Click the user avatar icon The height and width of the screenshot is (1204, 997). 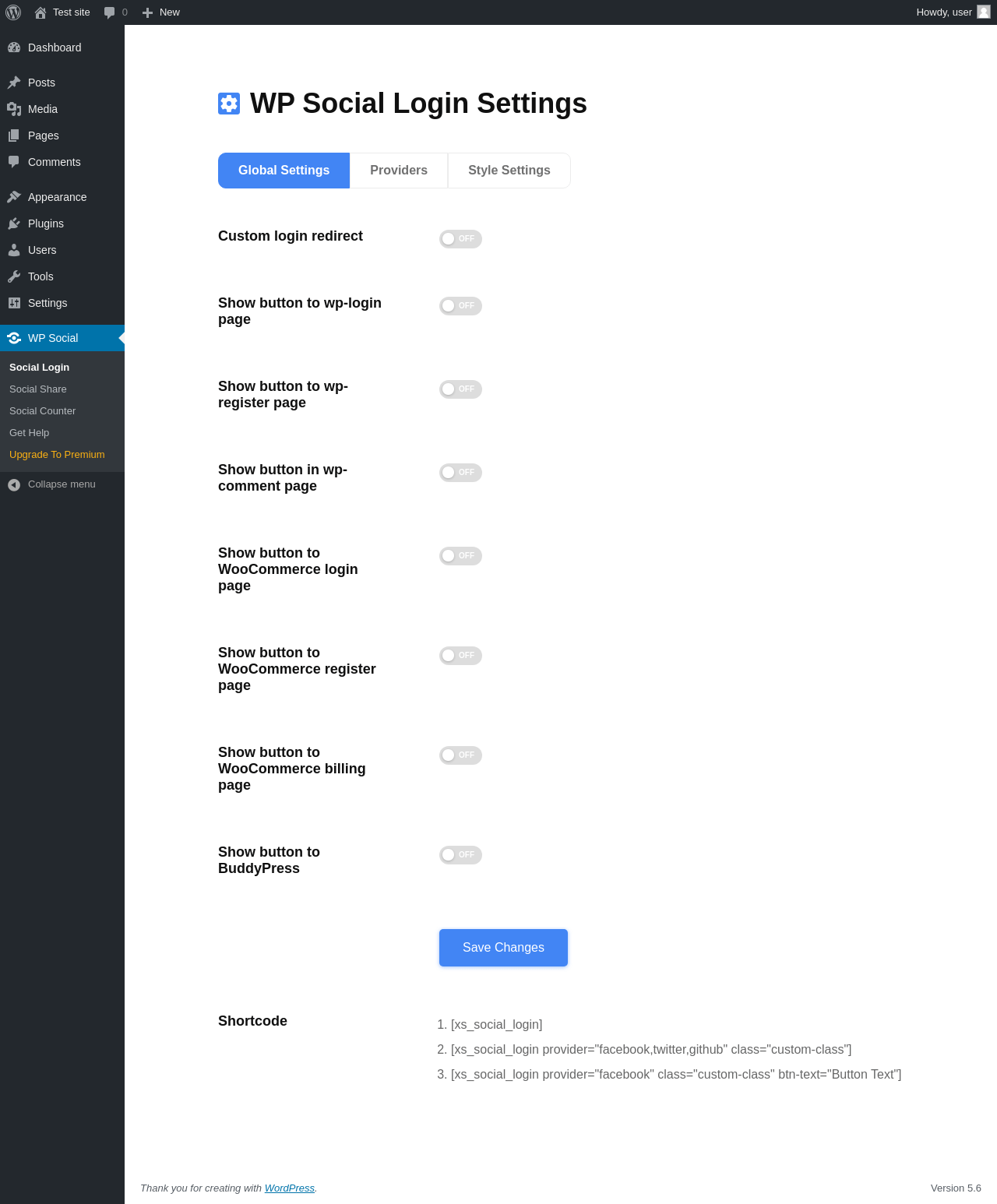984,12
